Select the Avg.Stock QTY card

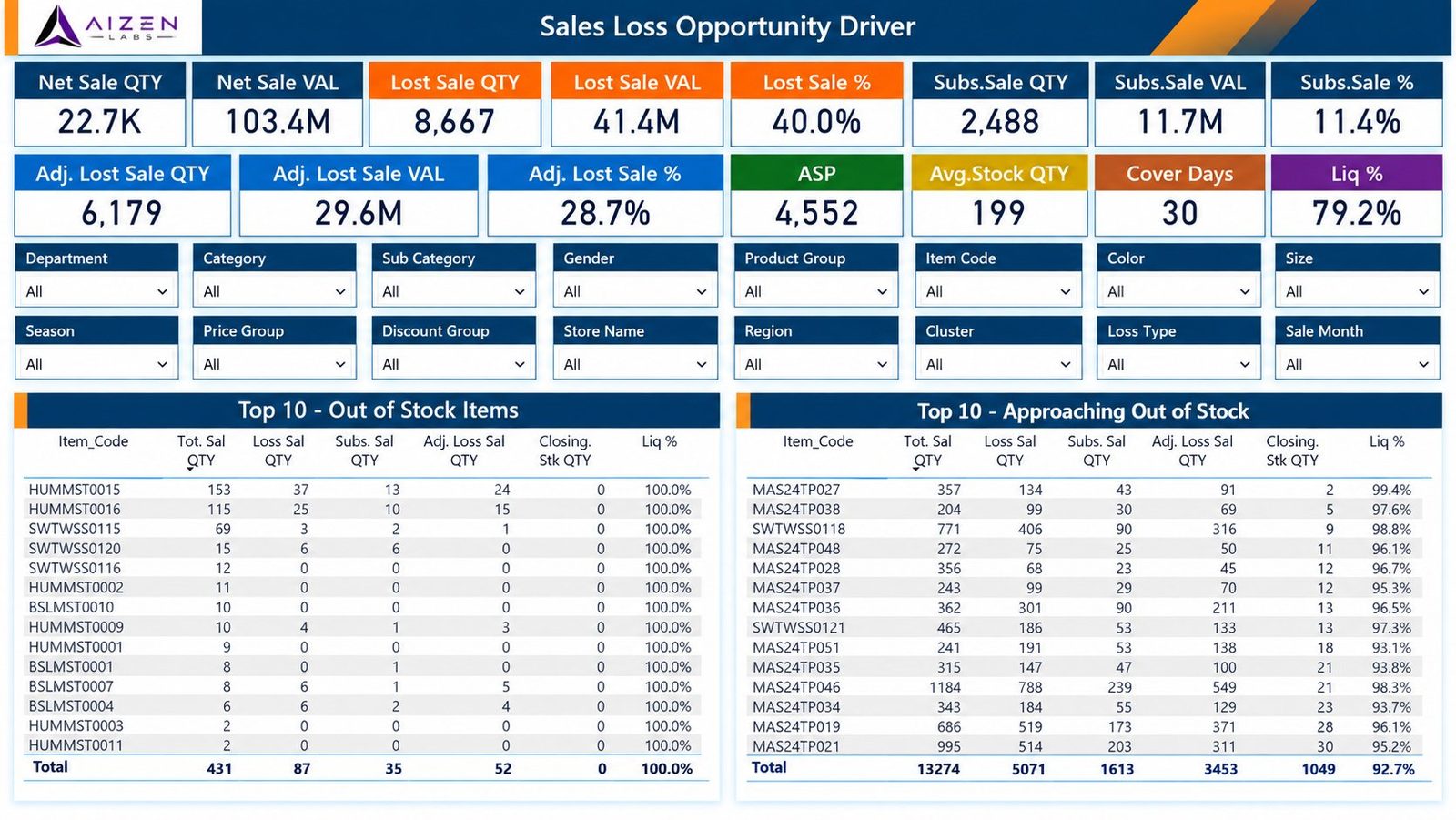click(999, 195)
